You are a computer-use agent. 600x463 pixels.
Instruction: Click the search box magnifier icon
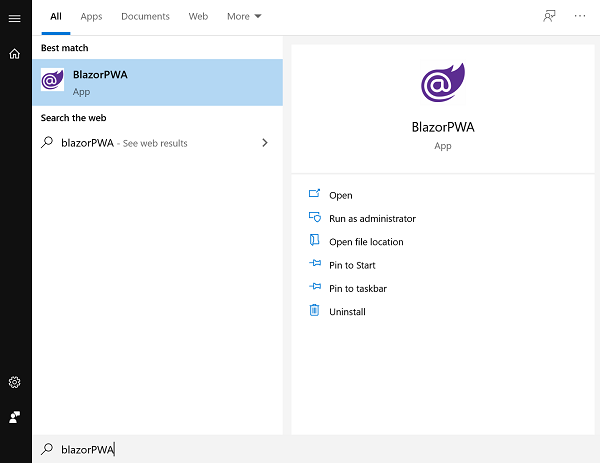(47, 449)
